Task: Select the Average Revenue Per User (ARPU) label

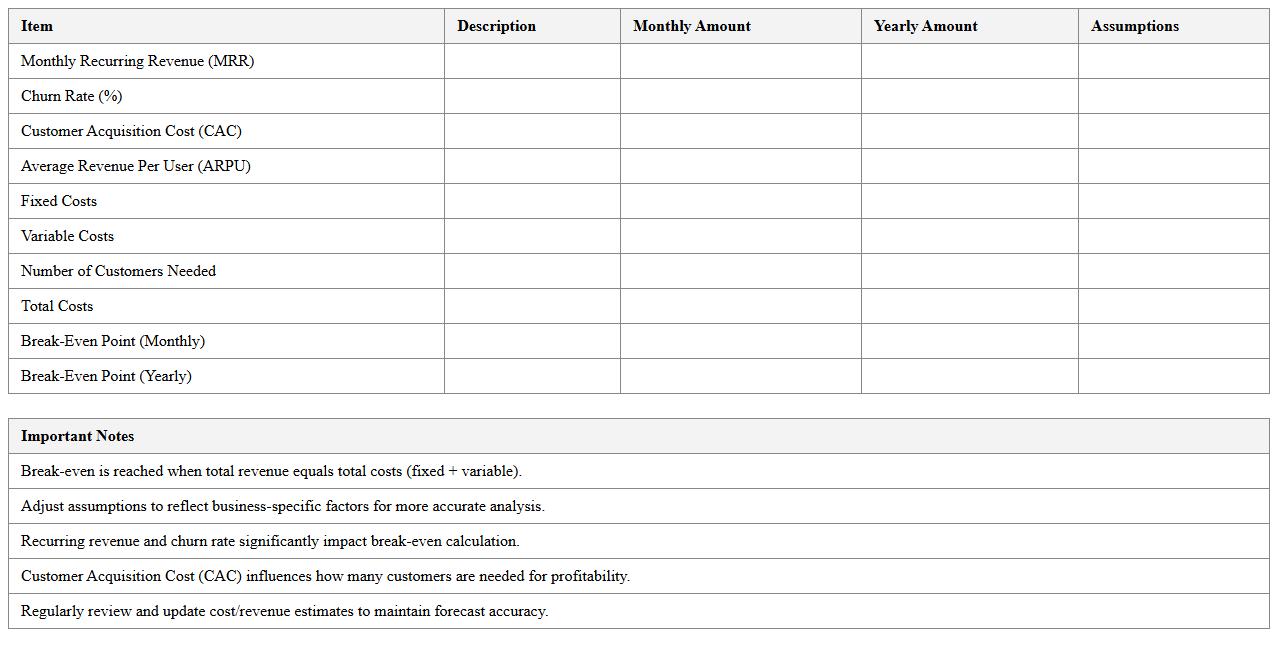Action: tap(135, 166)
